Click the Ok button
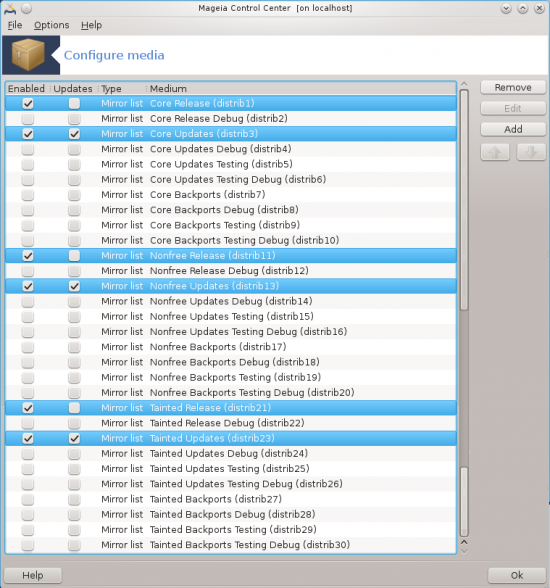Image resolution: width=550 pixels, height=588 pixels. coord(517,575)
